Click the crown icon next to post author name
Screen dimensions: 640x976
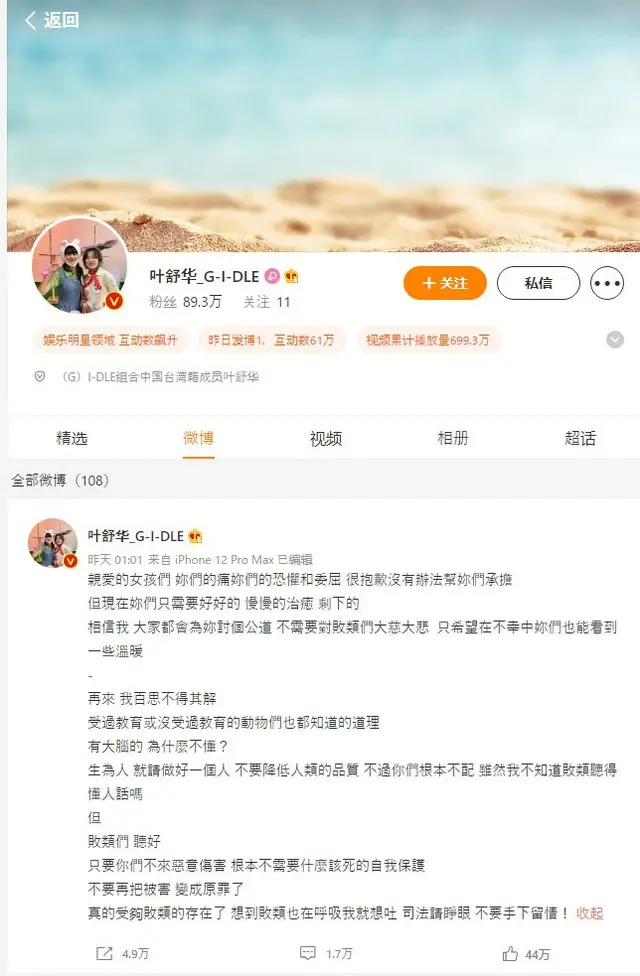tap(195, 535)
